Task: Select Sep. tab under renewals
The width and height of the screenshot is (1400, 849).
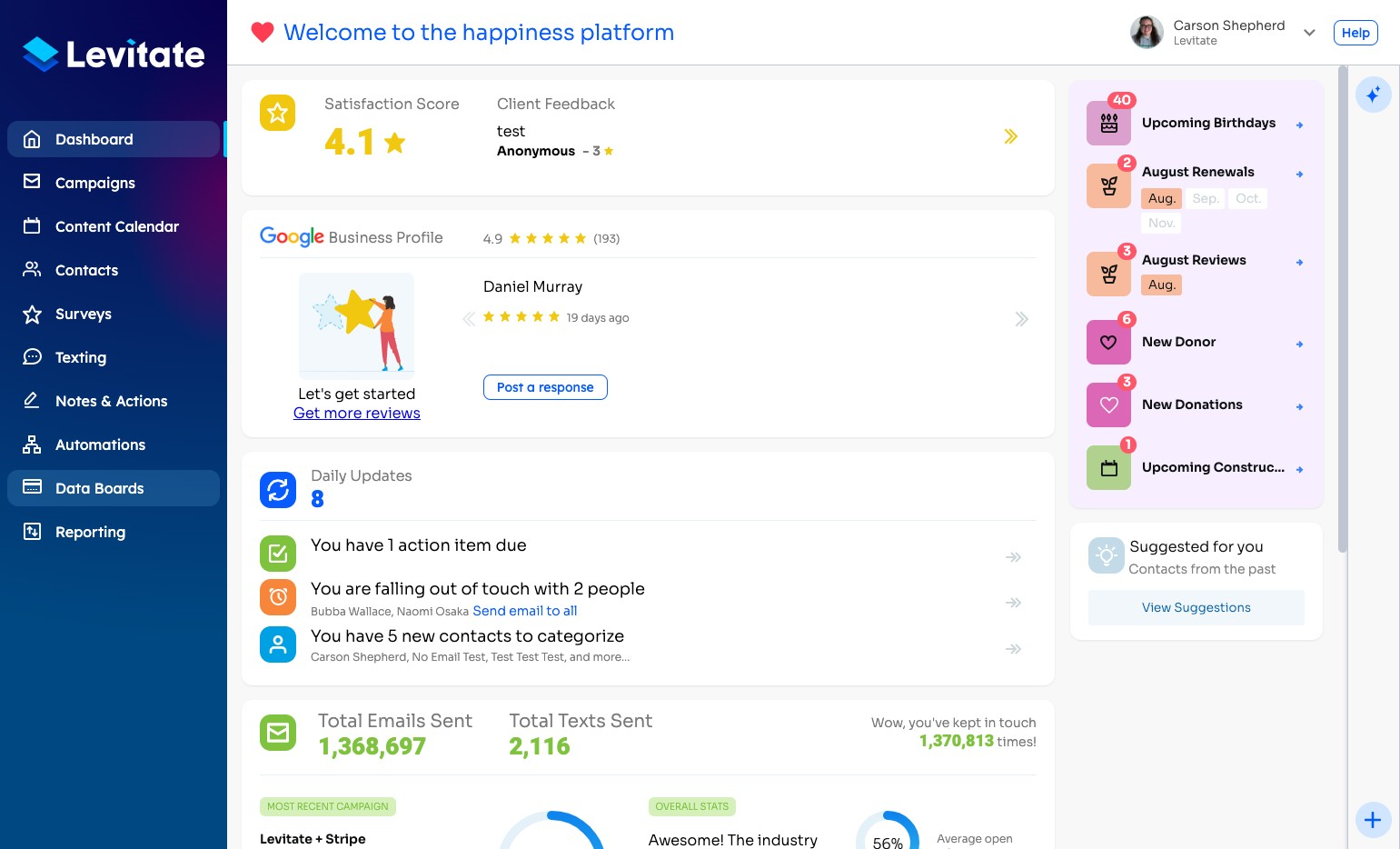Action: pyautogui.click(x=1206, y=198)
